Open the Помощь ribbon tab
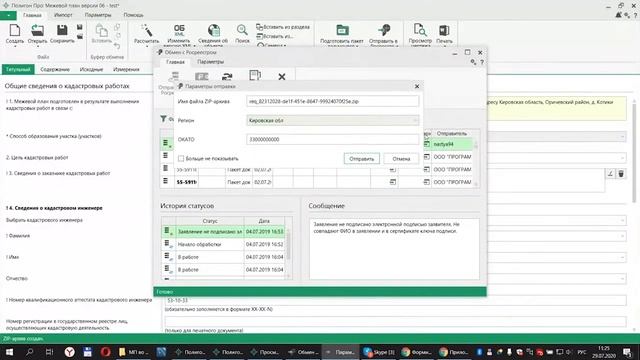Viewport: 640px width, 360px height. pos(133,15)
